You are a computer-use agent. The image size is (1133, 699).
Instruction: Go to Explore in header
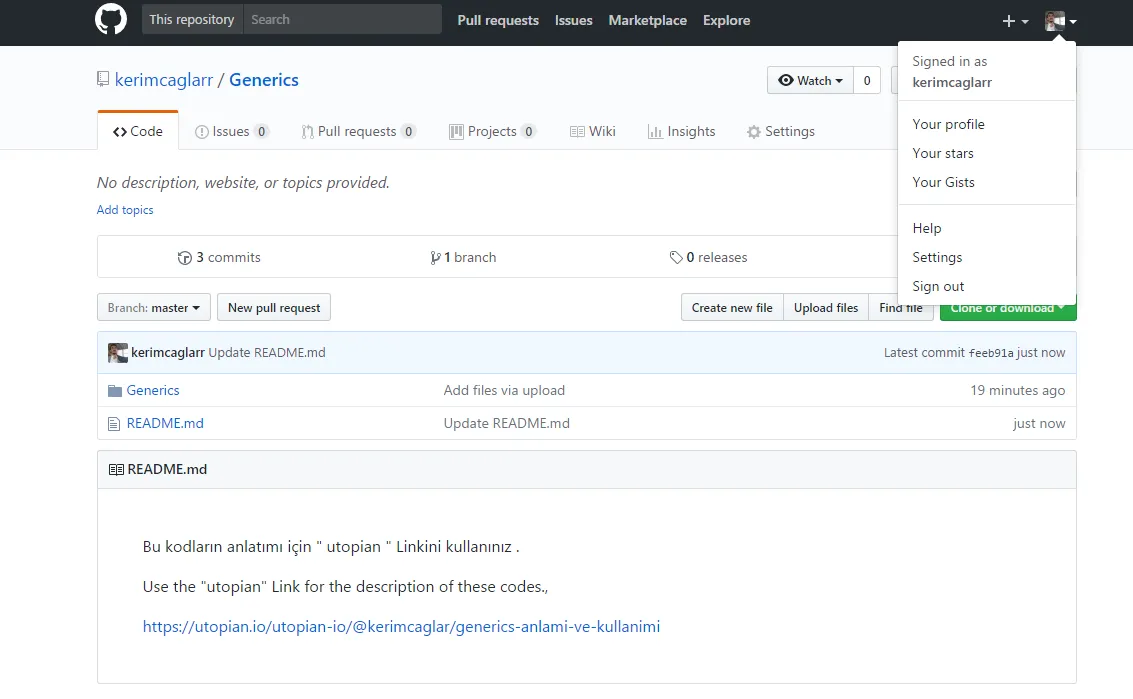(x=726, y=20)
